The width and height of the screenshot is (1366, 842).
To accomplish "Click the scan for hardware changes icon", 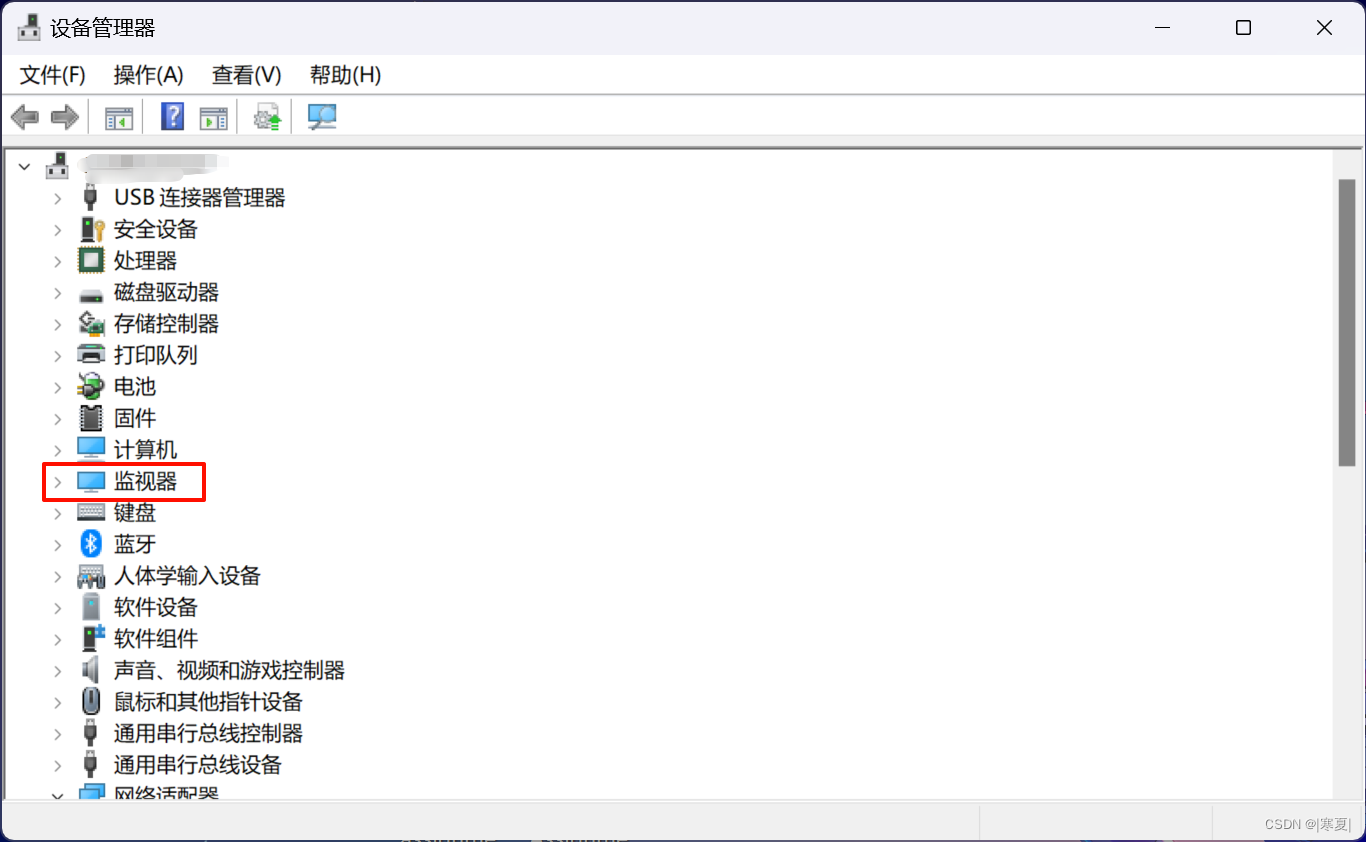I will (321, 116).
